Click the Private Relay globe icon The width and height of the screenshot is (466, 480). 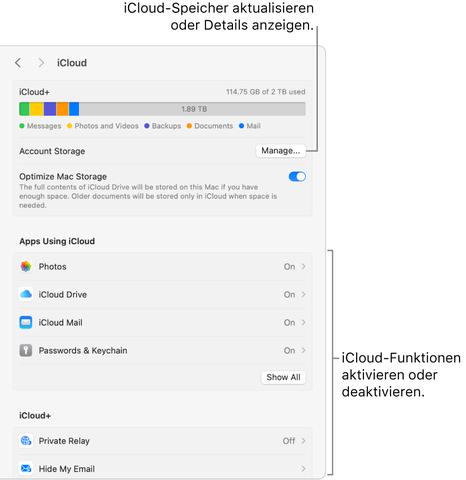click(26, 441)
